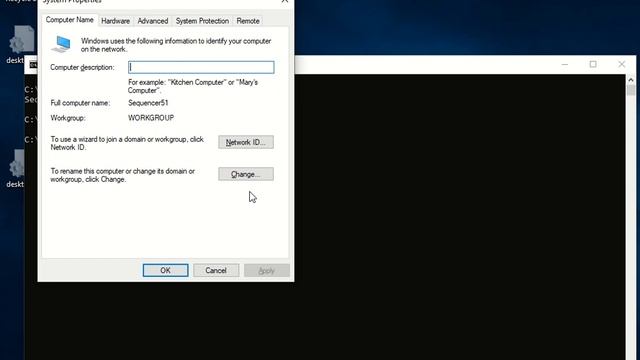Image resolution: width=640 pixels, height=360 pixels.
Task: Click the Command Prompt vertical scrollbar thumb
Action: pos(631,90)
